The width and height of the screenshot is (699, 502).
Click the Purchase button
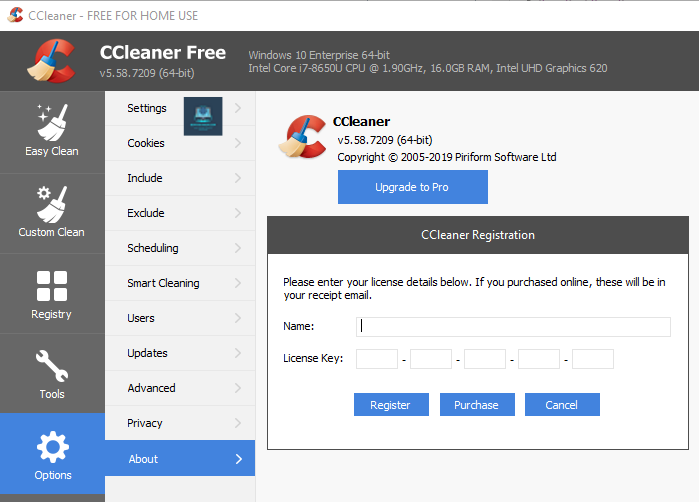477,405
